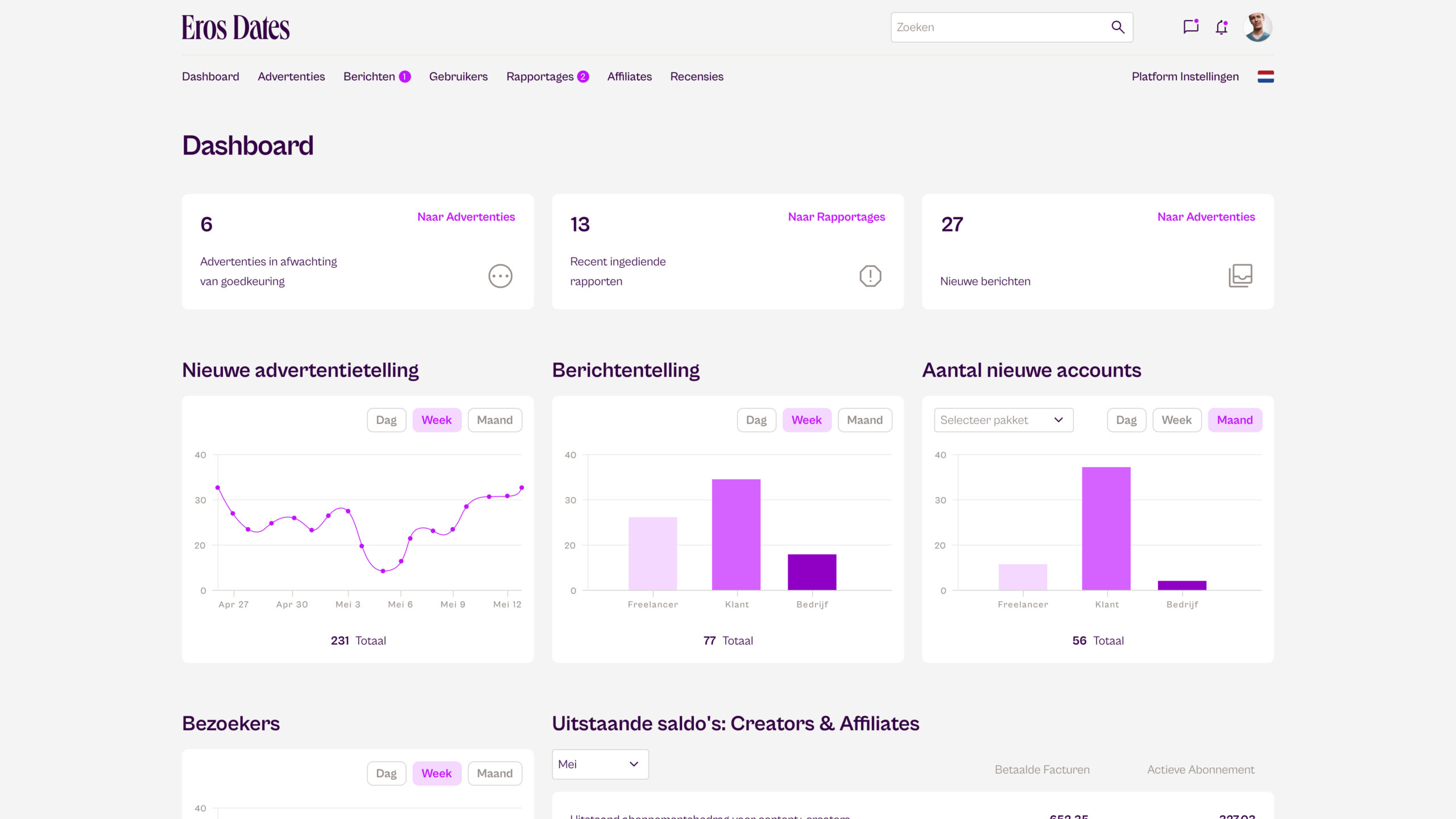Viewport: 1456px width, 819px height.
Task: Follow the Naar Rapportages link
Action: click(837, 217)
